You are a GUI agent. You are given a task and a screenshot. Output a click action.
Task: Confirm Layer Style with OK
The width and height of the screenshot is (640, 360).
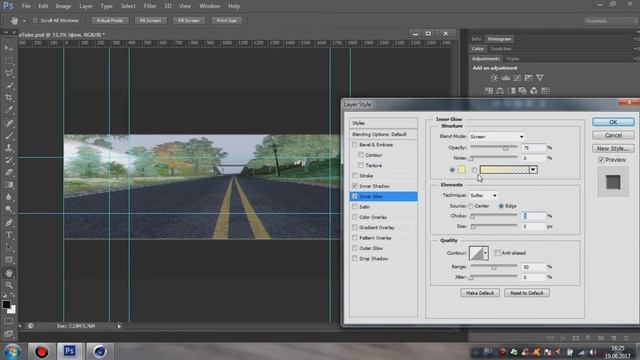pos(613,122)
